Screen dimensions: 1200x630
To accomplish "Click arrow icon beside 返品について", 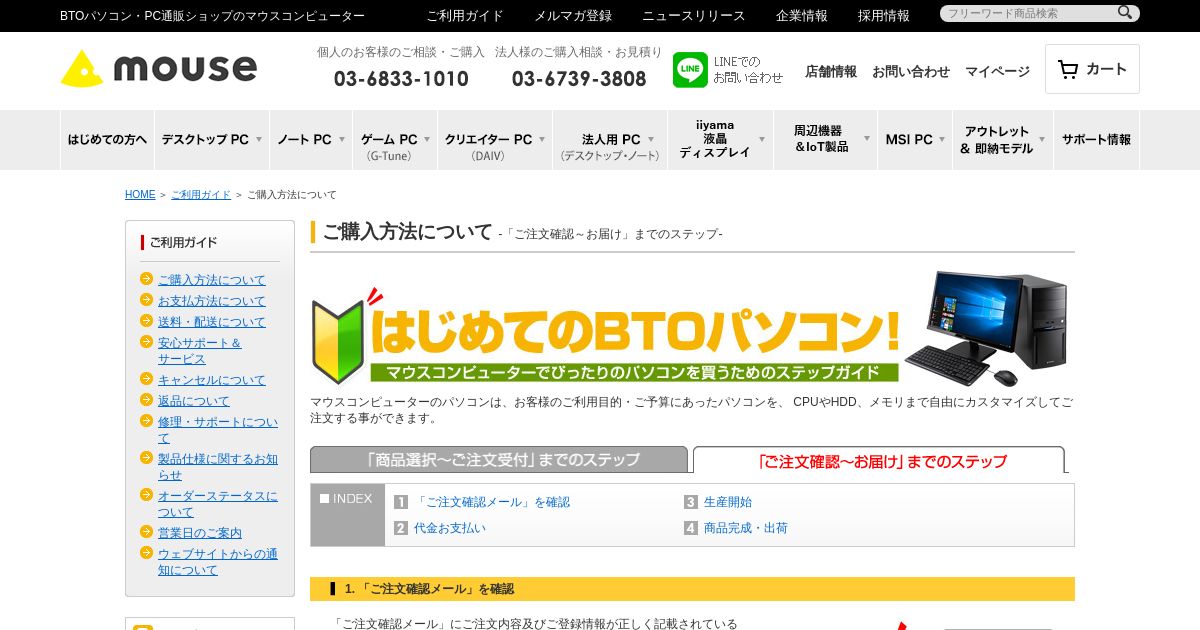I will pos(147,400).
